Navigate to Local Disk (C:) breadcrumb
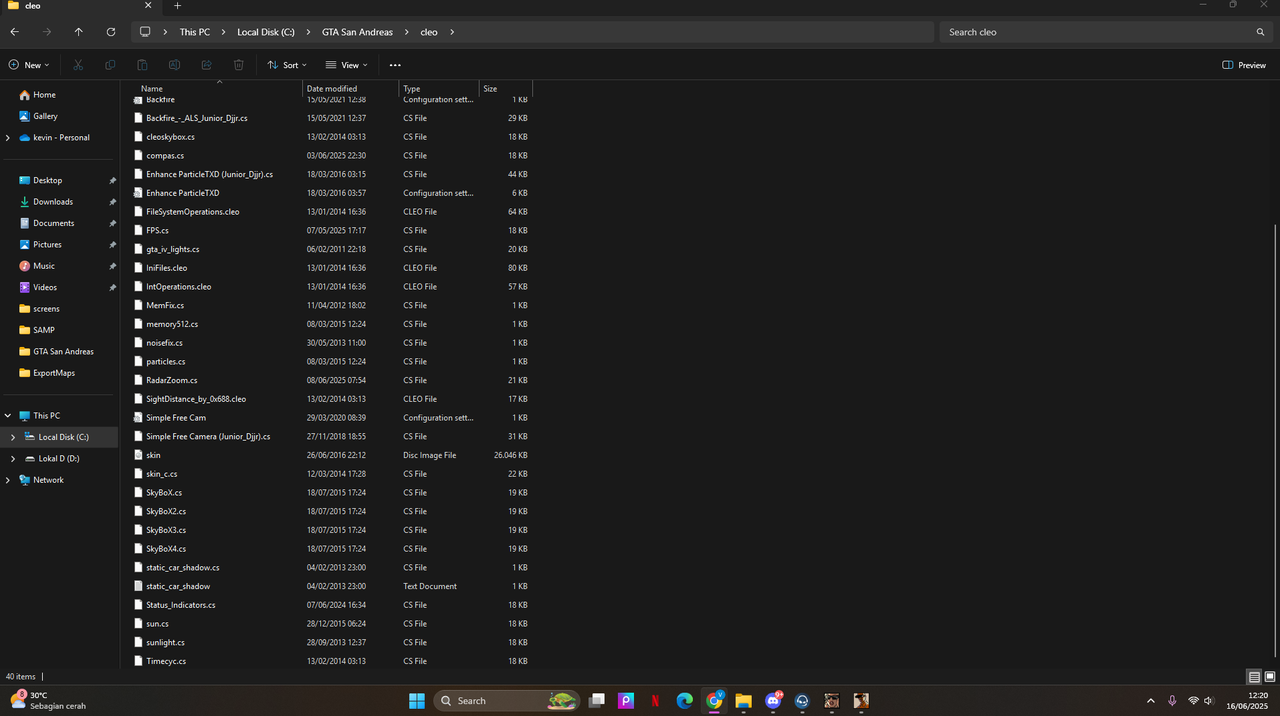The height and width of the screenshot is (716, 1280). click(266, 32)
